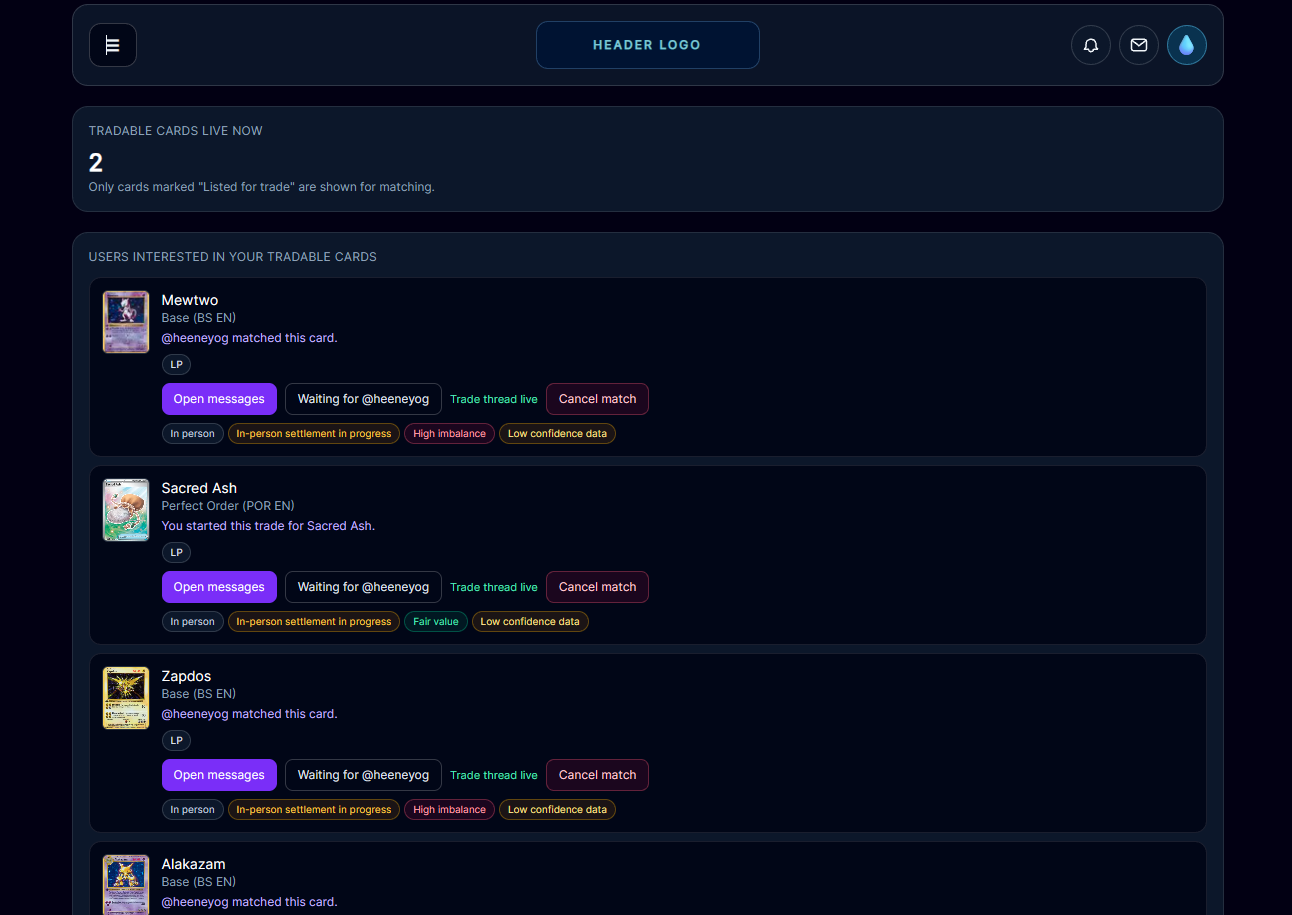Image resolution: width=1292 pixels, height=915 pixels.
Task: Click the In person tag on Zapdos
Action: point(193,810)
